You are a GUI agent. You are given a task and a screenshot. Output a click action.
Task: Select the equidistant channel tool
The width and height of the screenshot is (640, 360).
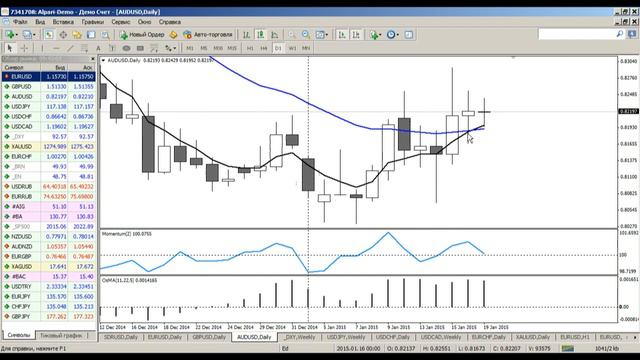point(84,48)
